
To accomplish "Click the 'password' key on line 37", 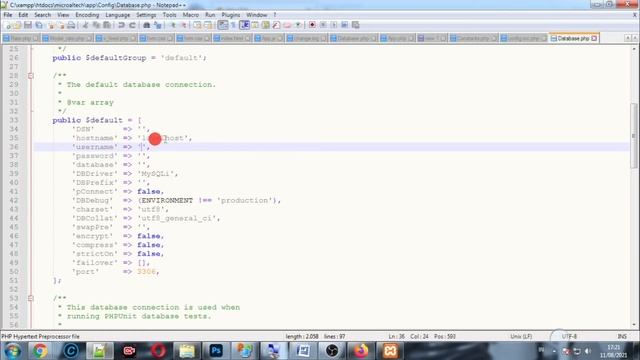I will pos(95,156).
